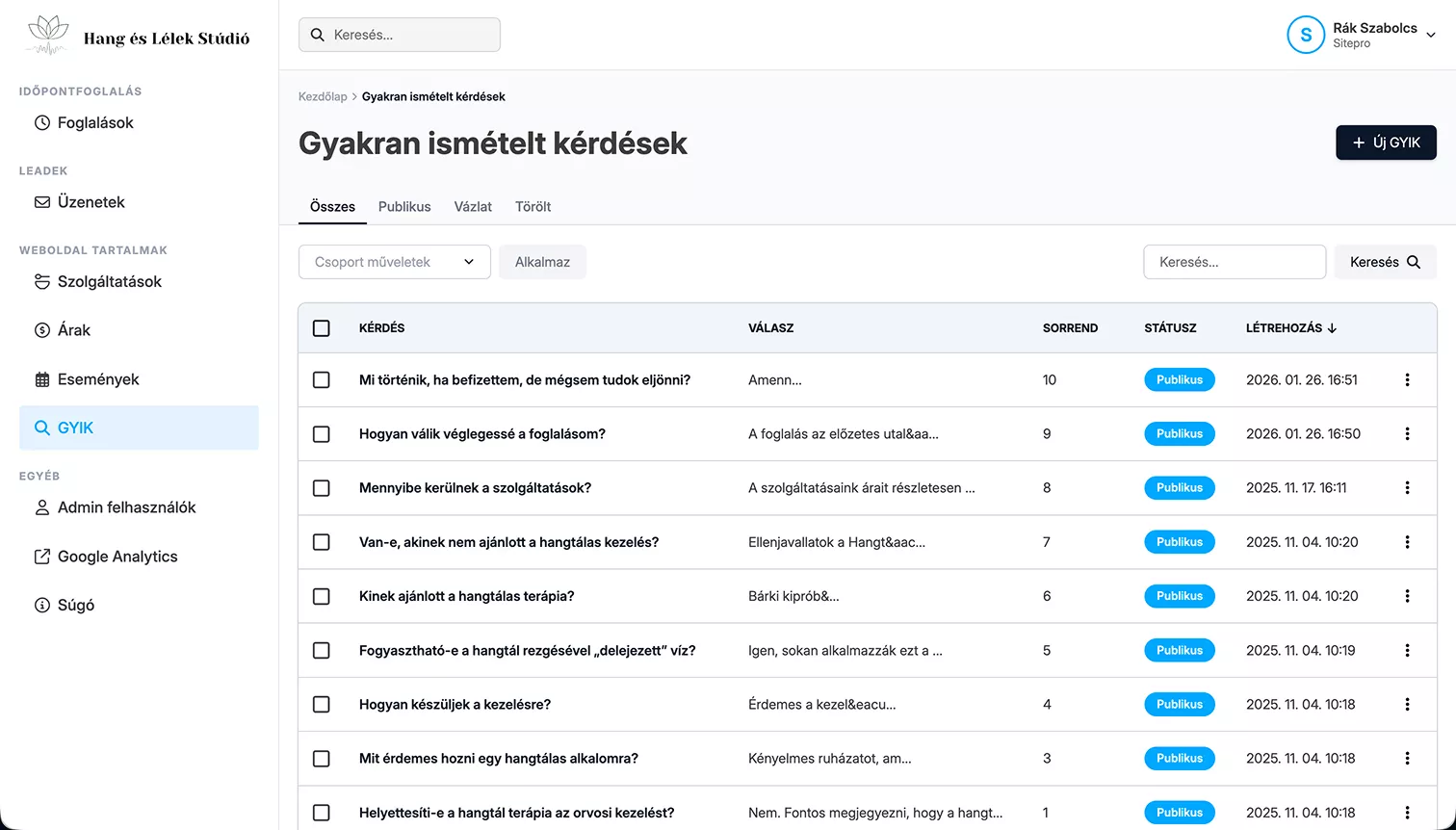The width and height of the screenshot is (1456, 830).
Task: Click the Admin felhasználók user icon
Action: (42, 507)
